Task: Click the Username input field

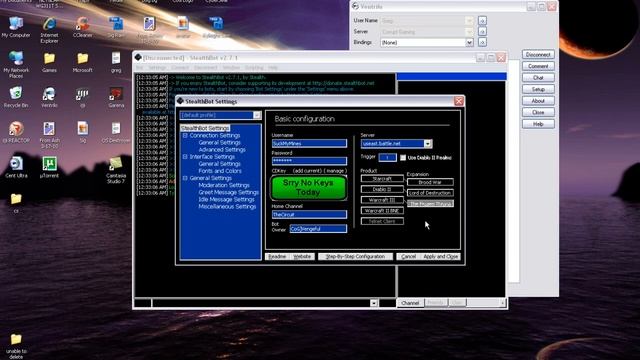Action: [309, 143]
